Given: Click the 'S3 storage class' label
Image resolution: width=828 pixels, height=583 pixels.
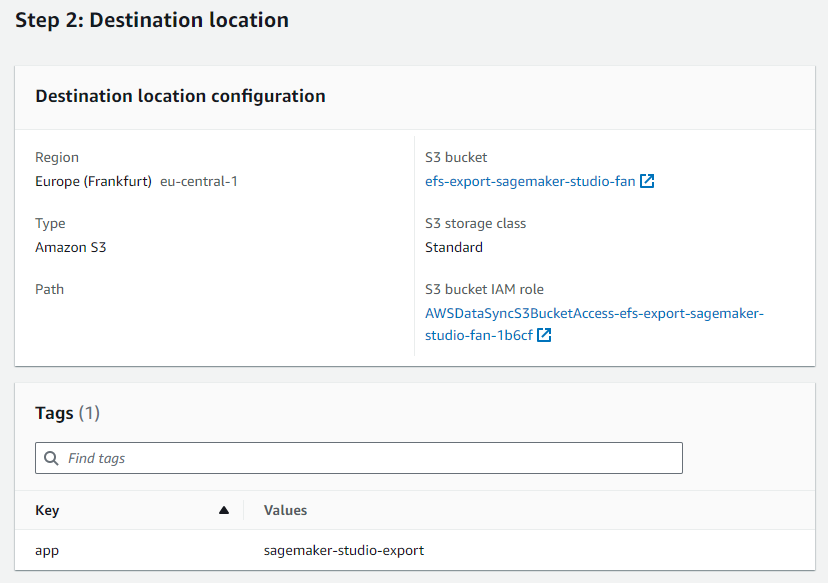Looking at the screenshot, I should tap(475, 223).
